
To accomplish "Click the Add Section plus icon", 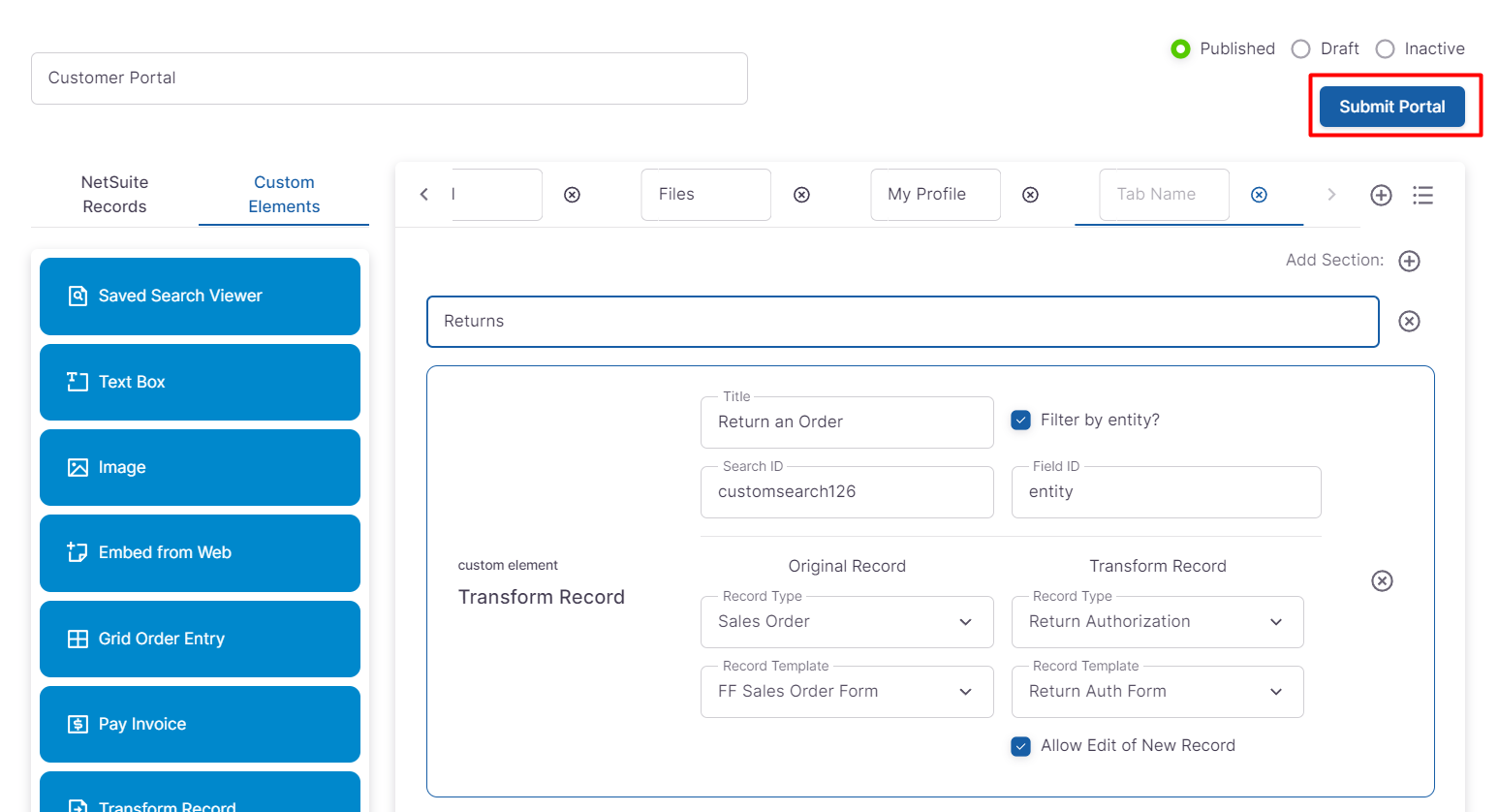I will (x=1409, y=261).
